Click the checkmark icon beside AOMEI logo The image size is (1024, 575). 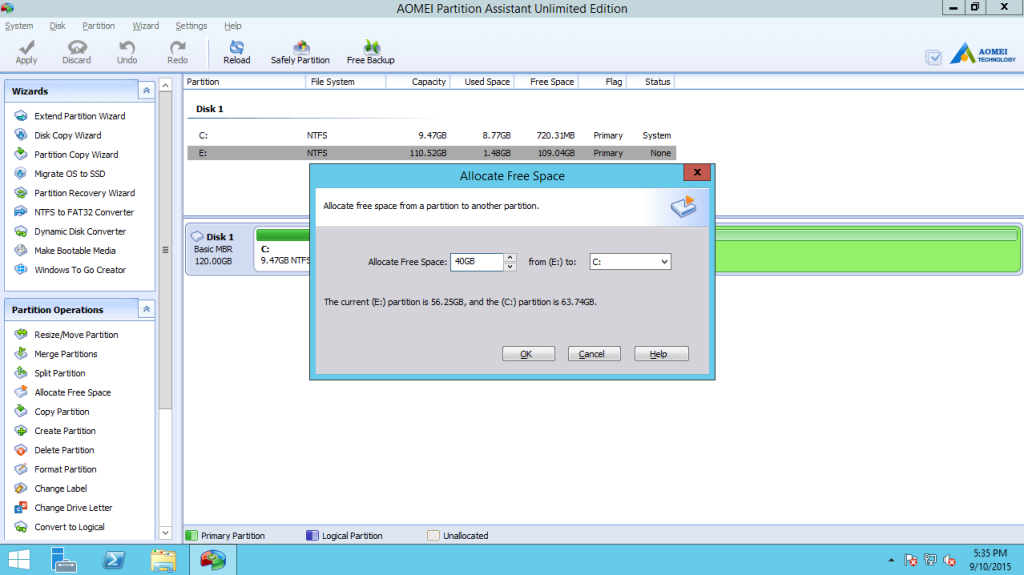coord(934,57)
